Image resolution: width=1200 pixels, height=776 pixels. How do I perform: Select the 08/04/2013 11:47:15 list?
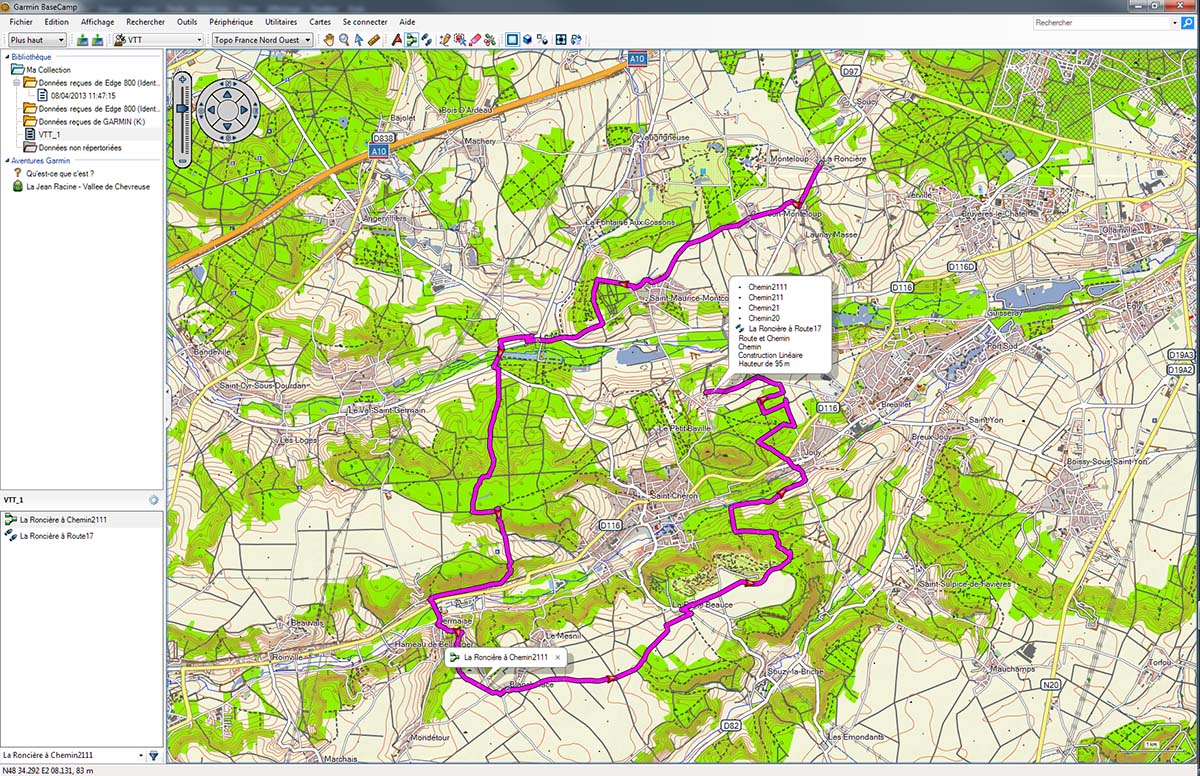(84, 95)
